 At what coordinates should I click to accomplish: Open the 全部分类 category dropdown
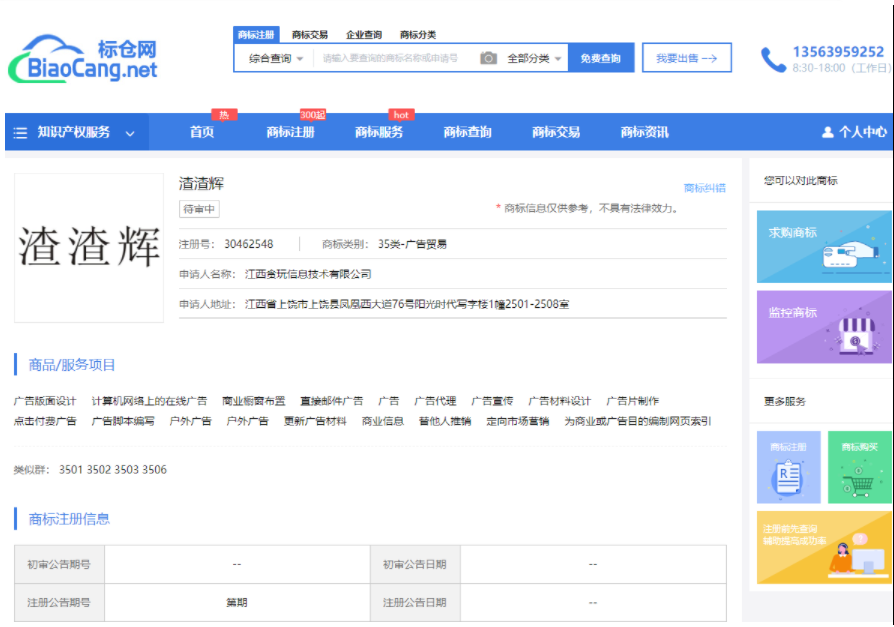[x=535, y=59]
